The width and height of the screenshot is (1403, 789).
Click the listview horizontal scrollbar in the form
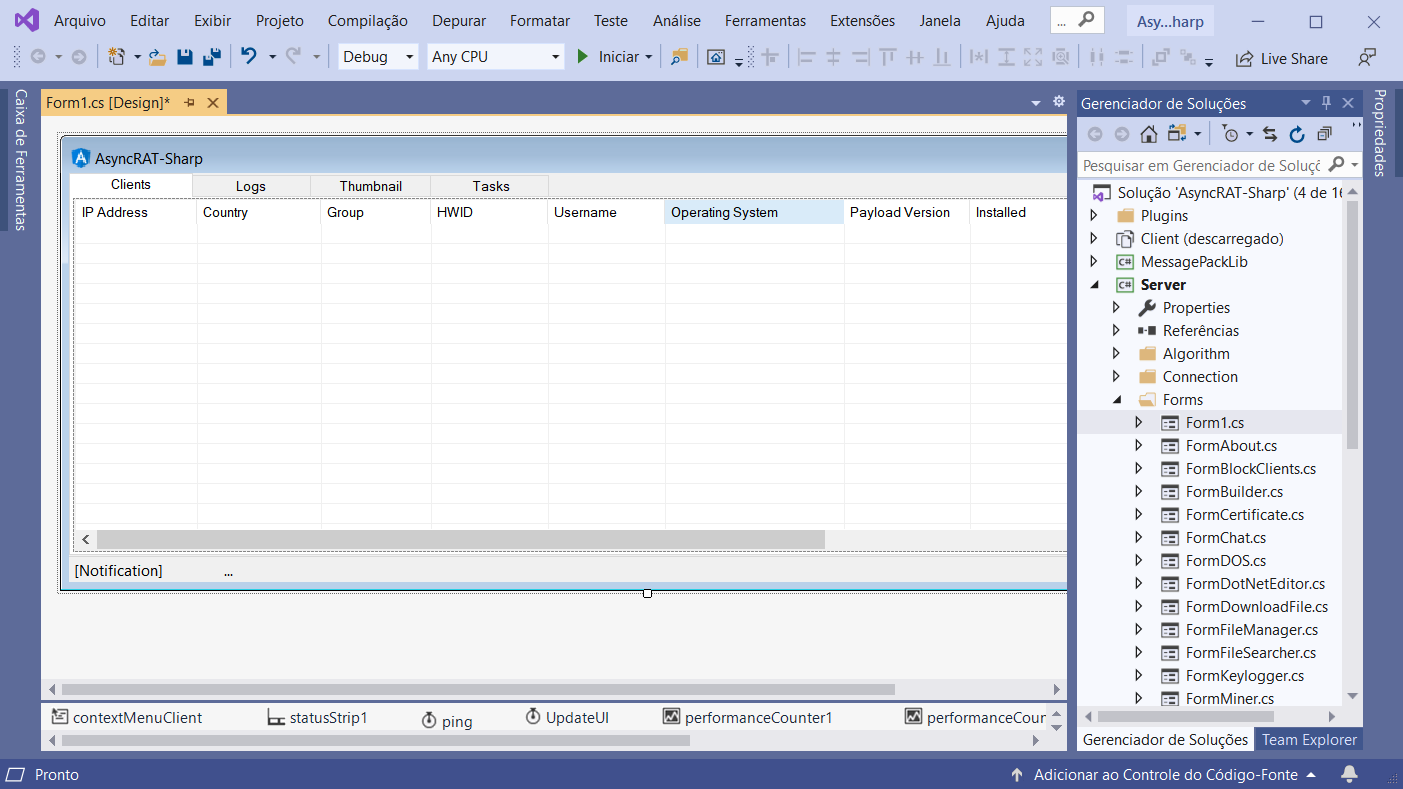coord(461,539)
